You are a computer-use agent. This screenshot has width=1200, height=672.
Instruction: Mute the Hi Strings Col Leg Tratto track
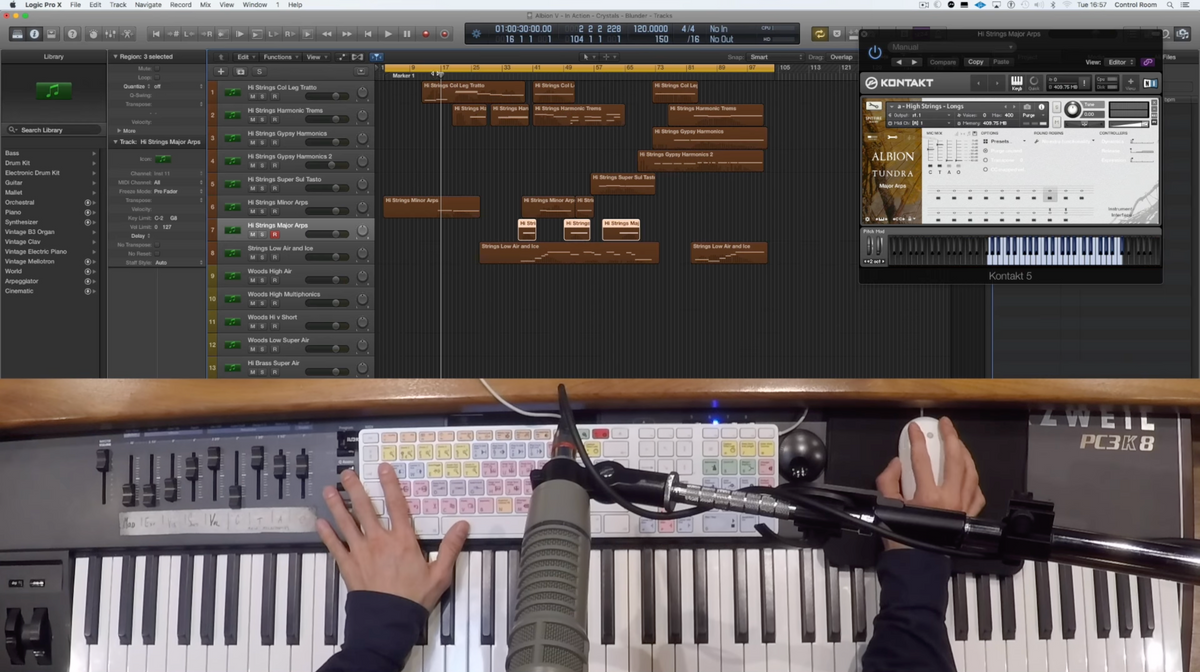[x=252, y=96]
